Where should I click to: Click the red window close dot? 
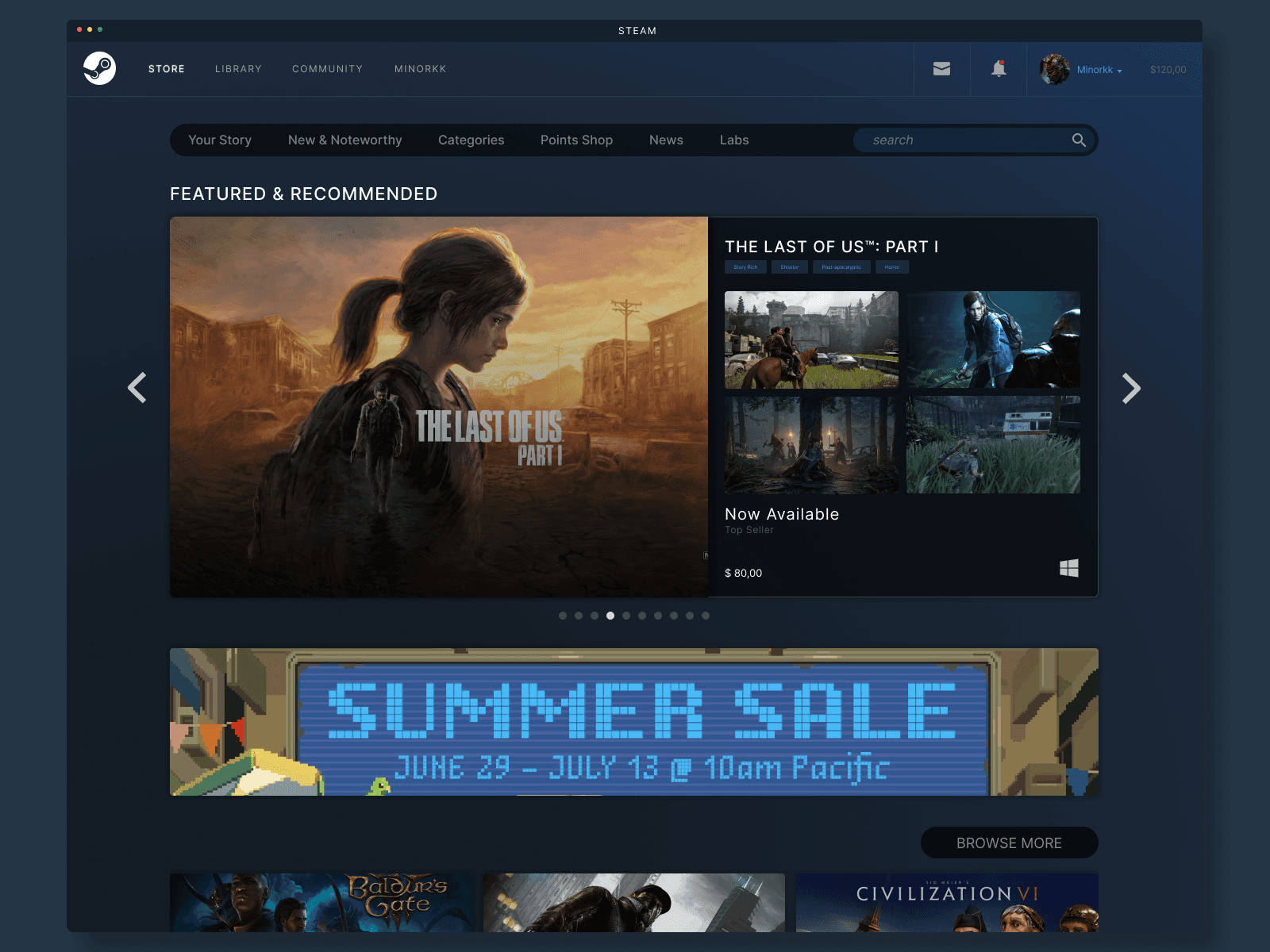click(x=79, y=29)
